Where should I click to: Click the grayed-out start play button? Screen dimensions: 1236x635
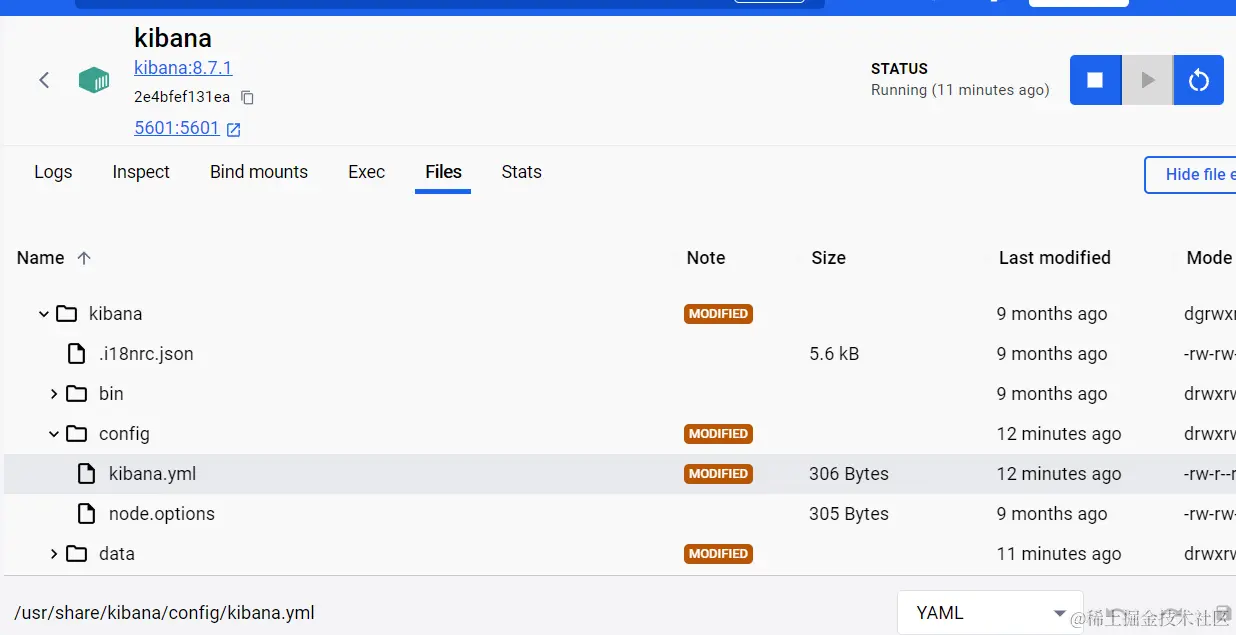[x=1147, y=80]
